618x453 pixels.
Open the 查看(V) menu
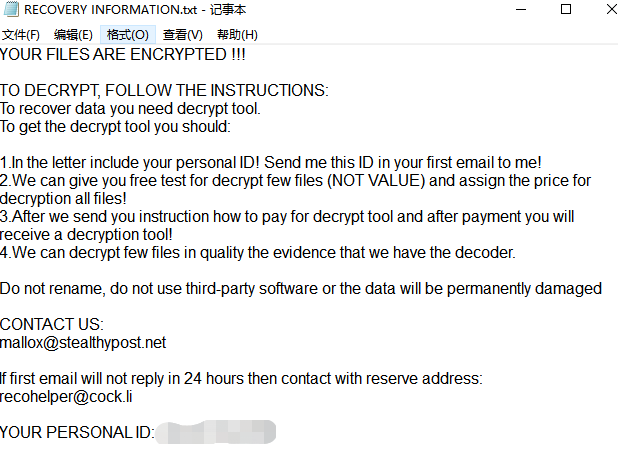[x=182, y=35]
